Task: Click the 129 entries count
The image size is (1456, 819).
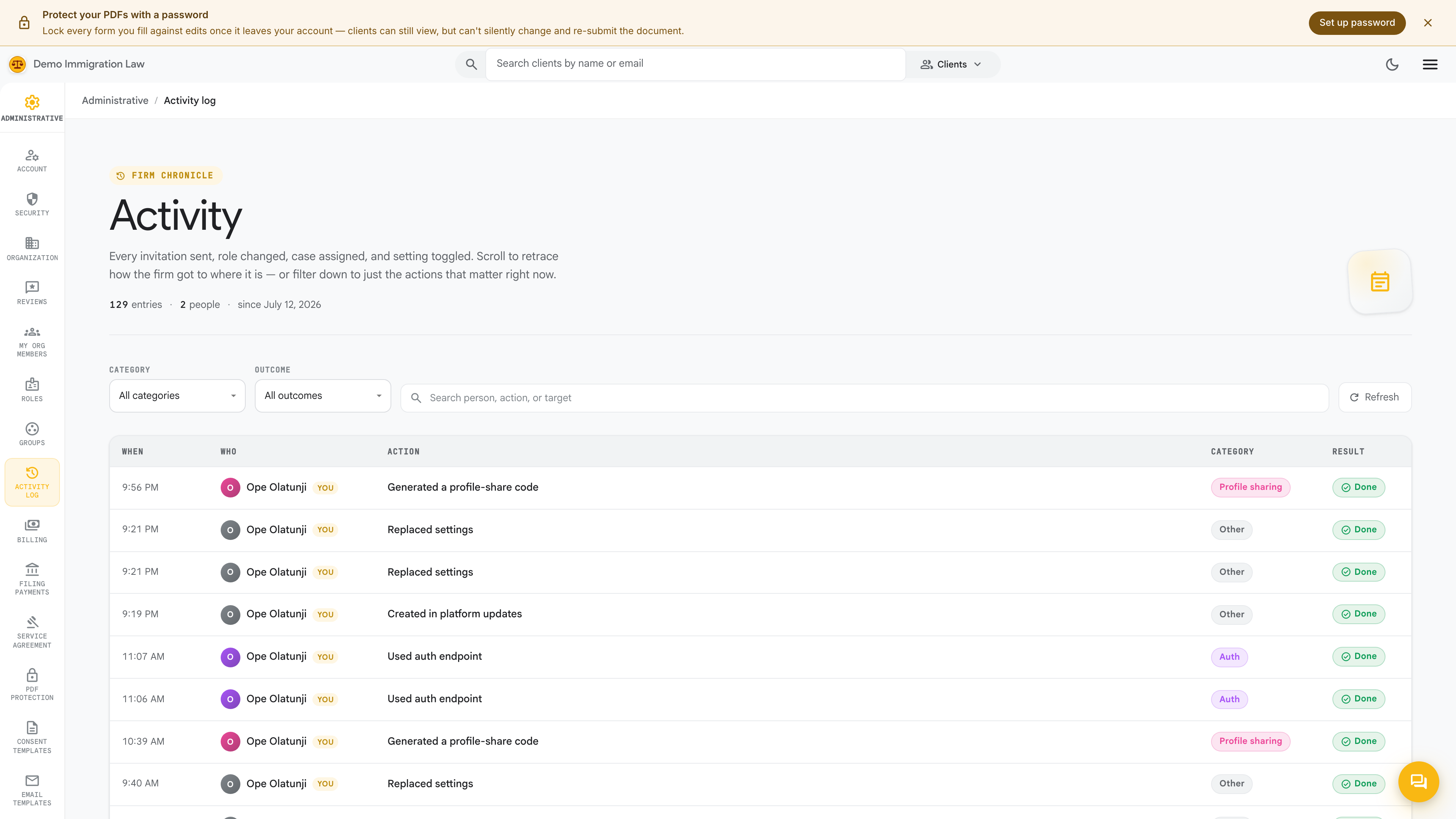Action: pos(136,304)
